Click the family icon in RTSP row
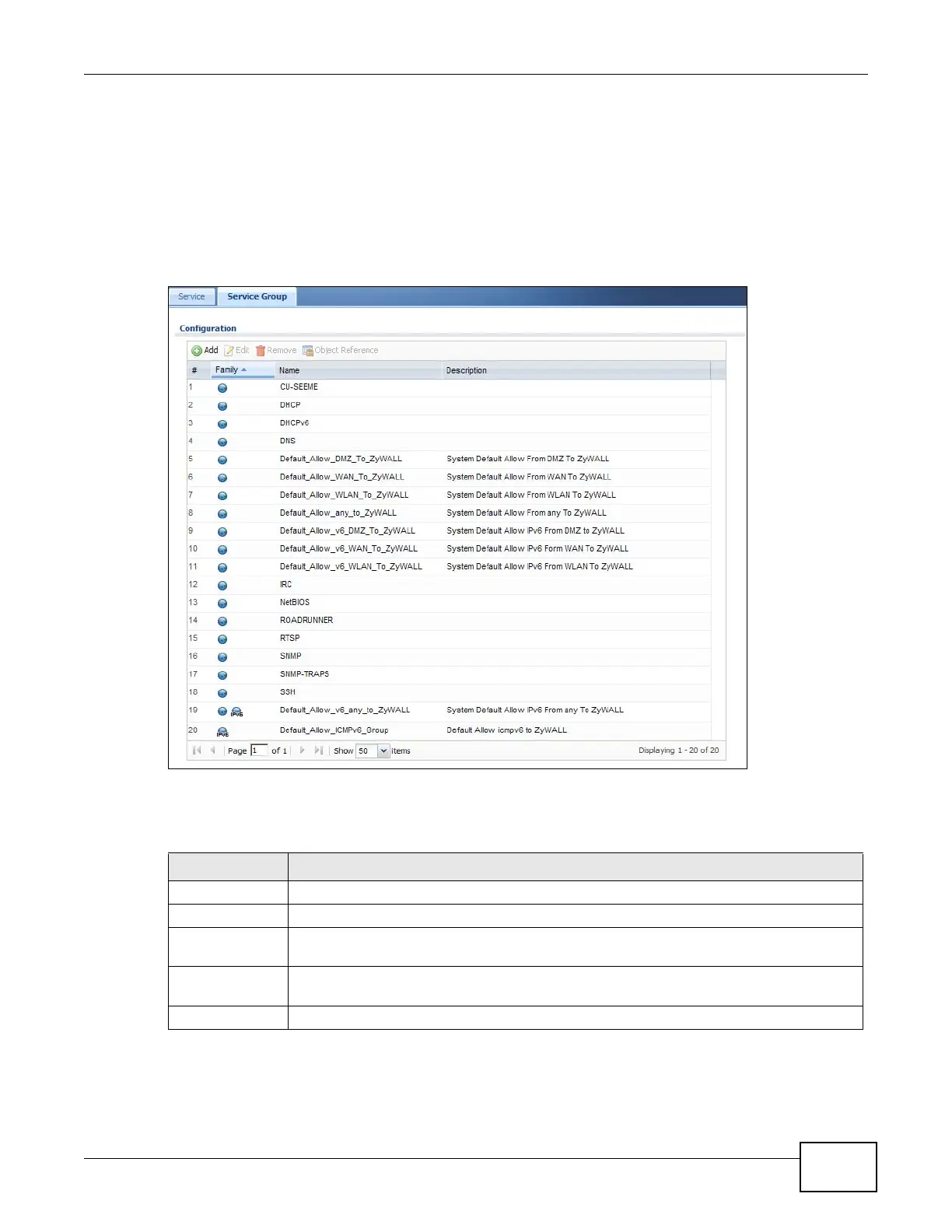Viewport: 952px width, 1232px height. 222,639
